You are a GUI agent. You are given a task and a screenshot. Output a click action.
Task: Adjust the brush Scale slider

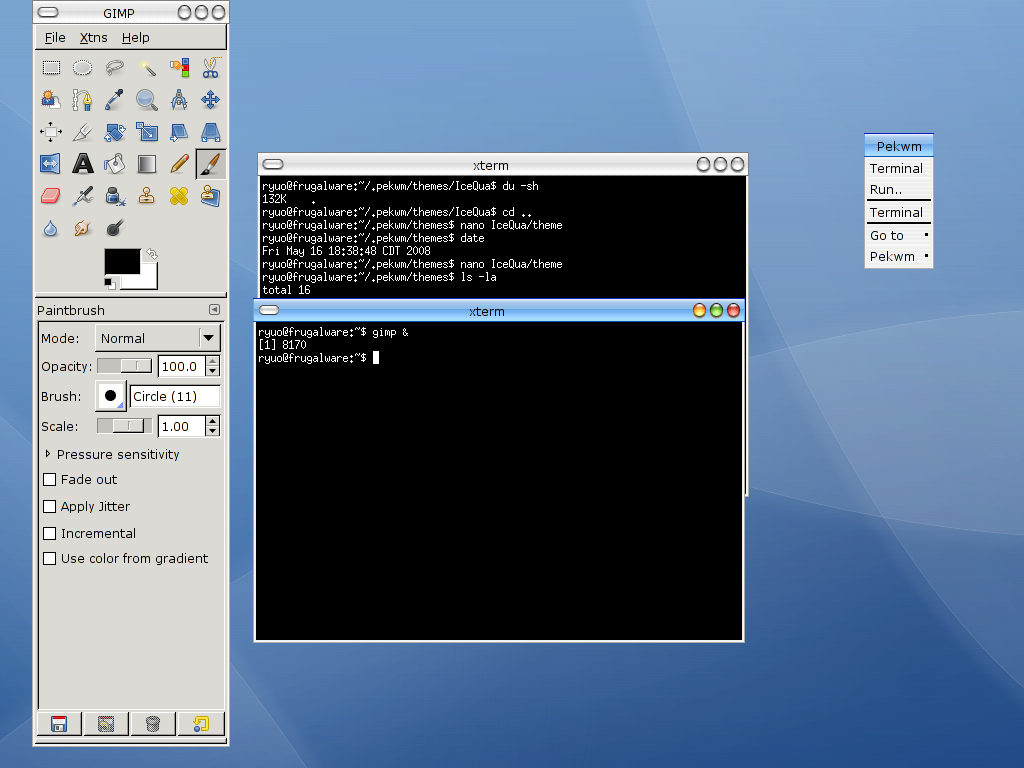point(124,426)
